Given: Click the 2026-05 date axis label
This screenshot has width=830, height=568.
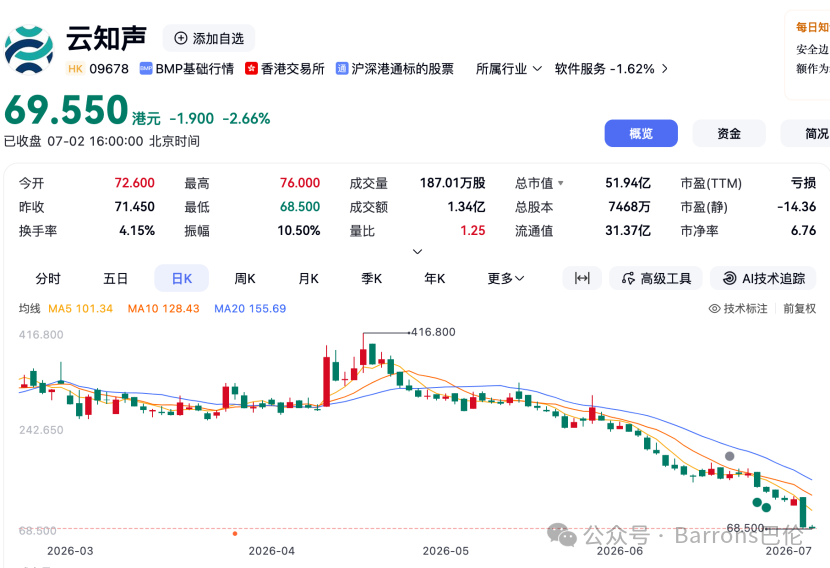Looking at the screenshot, I should pyautogui.click(x=446, y=551).
